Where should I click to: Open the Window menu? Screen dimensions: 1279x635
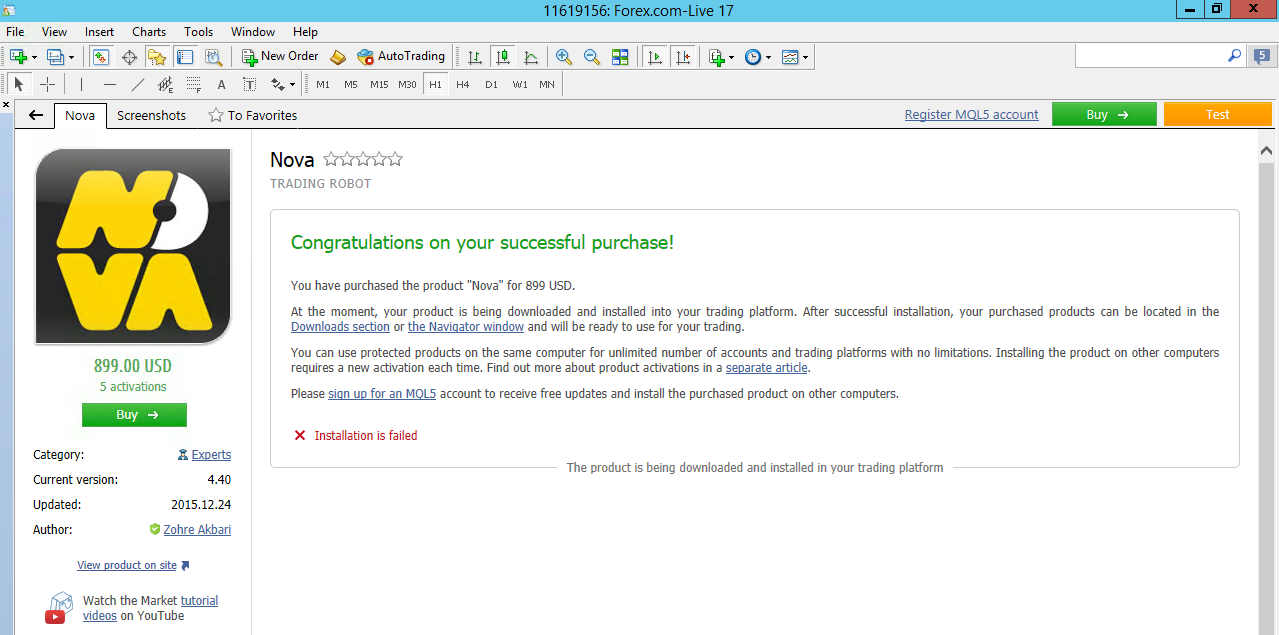tap(253, 32)
